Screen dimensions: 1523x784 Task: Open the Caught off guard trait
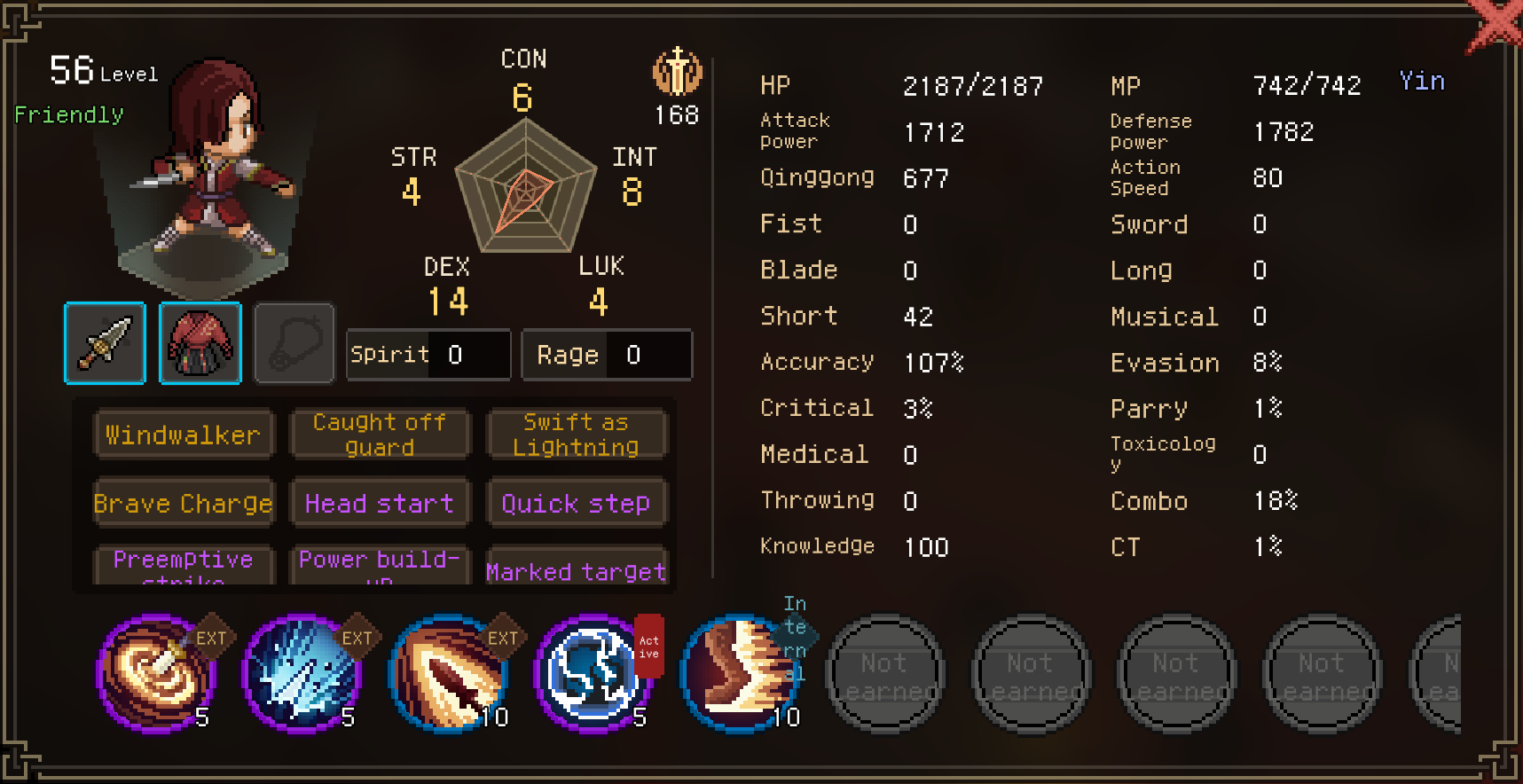pyautogui.click(x=380, y=435)
